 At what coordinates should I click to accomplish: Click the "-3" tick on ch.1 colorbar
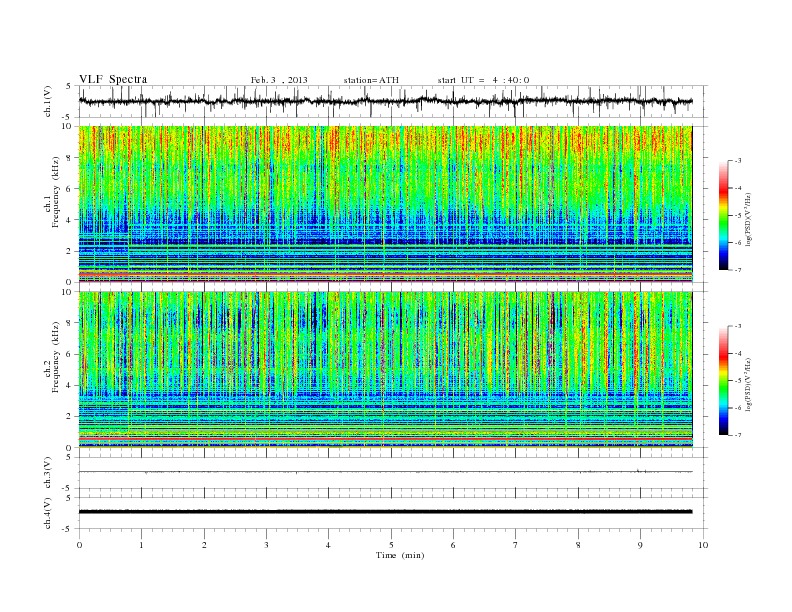[738, 161]
